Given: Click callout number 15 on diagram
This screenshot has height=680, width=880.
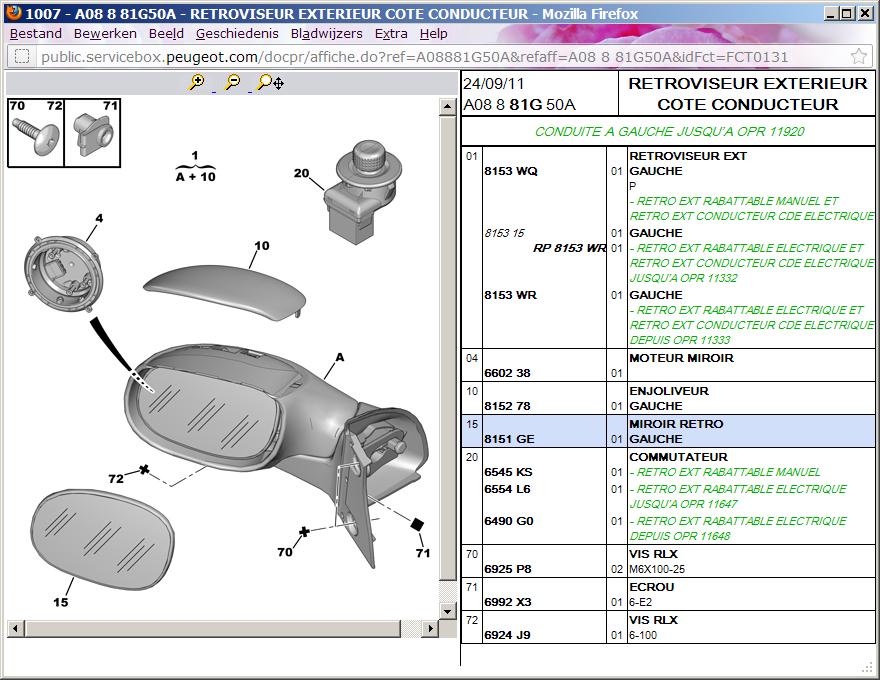Looking at the screenshot, I should point(61,602).
